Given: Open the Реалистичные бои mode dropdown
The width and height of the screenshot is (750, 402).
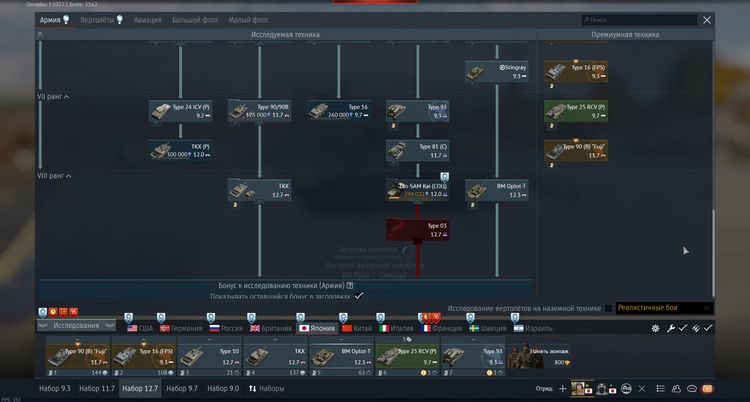Looking at the screenshot, I should click(x=664, y=308).
